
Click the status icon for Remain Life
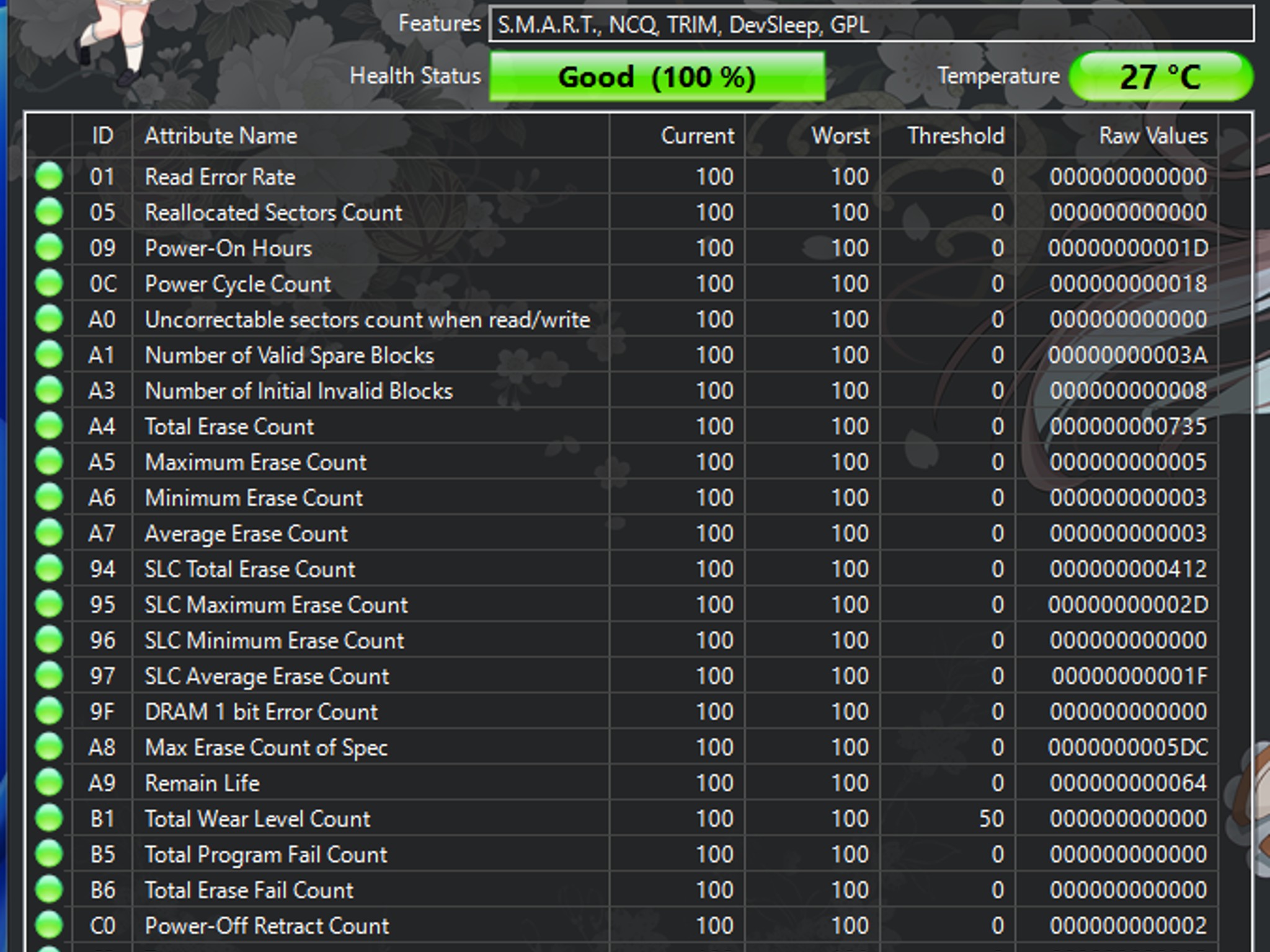tap(49, 782)
